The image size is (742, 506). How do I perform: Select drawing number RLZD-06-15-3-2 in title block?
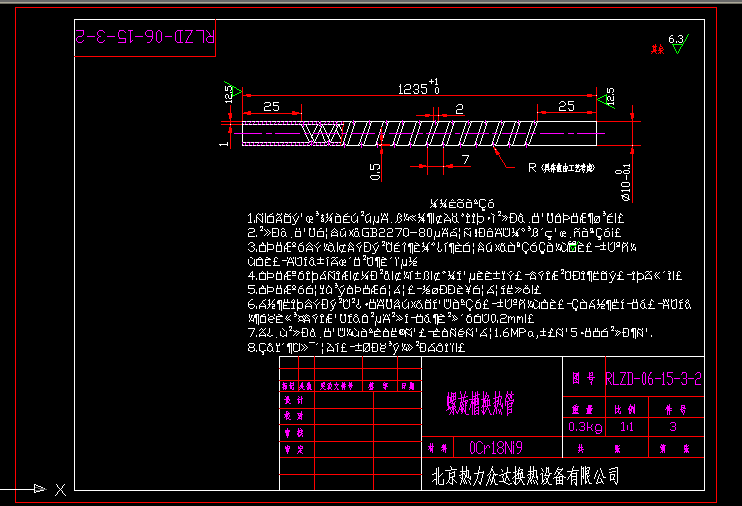pyautogui.click(x=653, y=379)
